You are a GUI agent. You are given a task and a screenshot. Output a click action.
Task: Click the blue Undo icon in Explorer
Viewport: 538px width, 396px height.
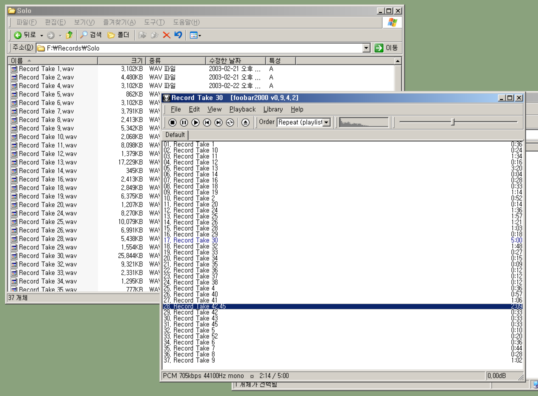point(178,35)
